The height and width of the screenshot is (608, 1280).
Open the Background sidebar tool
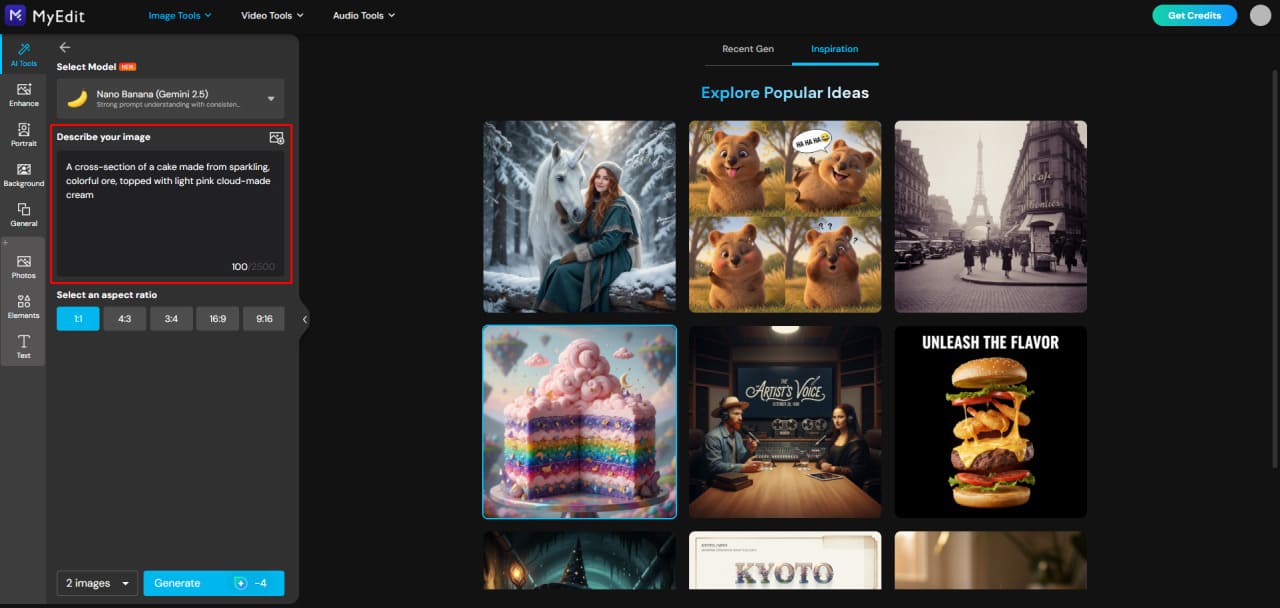[23, 175]
